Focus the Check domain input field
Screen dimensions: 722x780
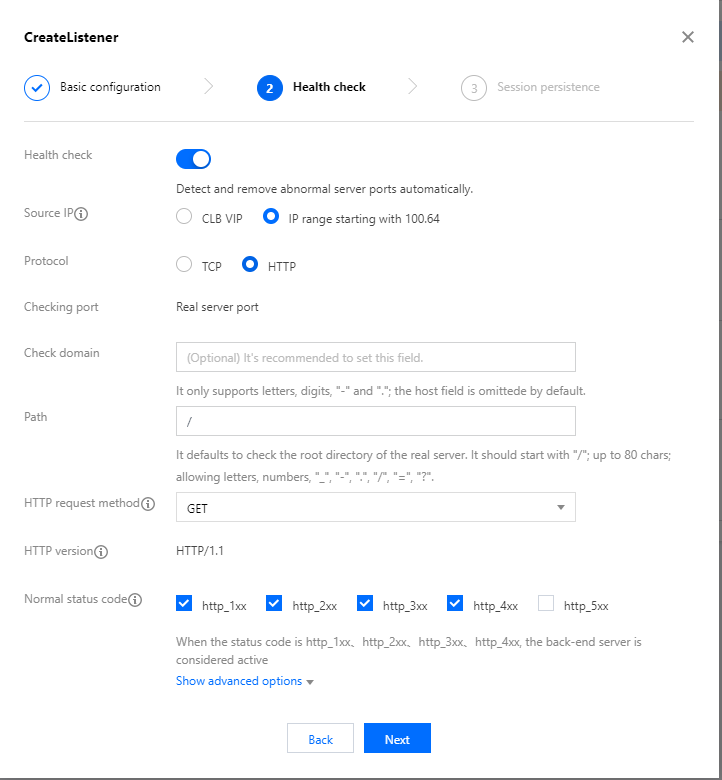pos(375,357)
